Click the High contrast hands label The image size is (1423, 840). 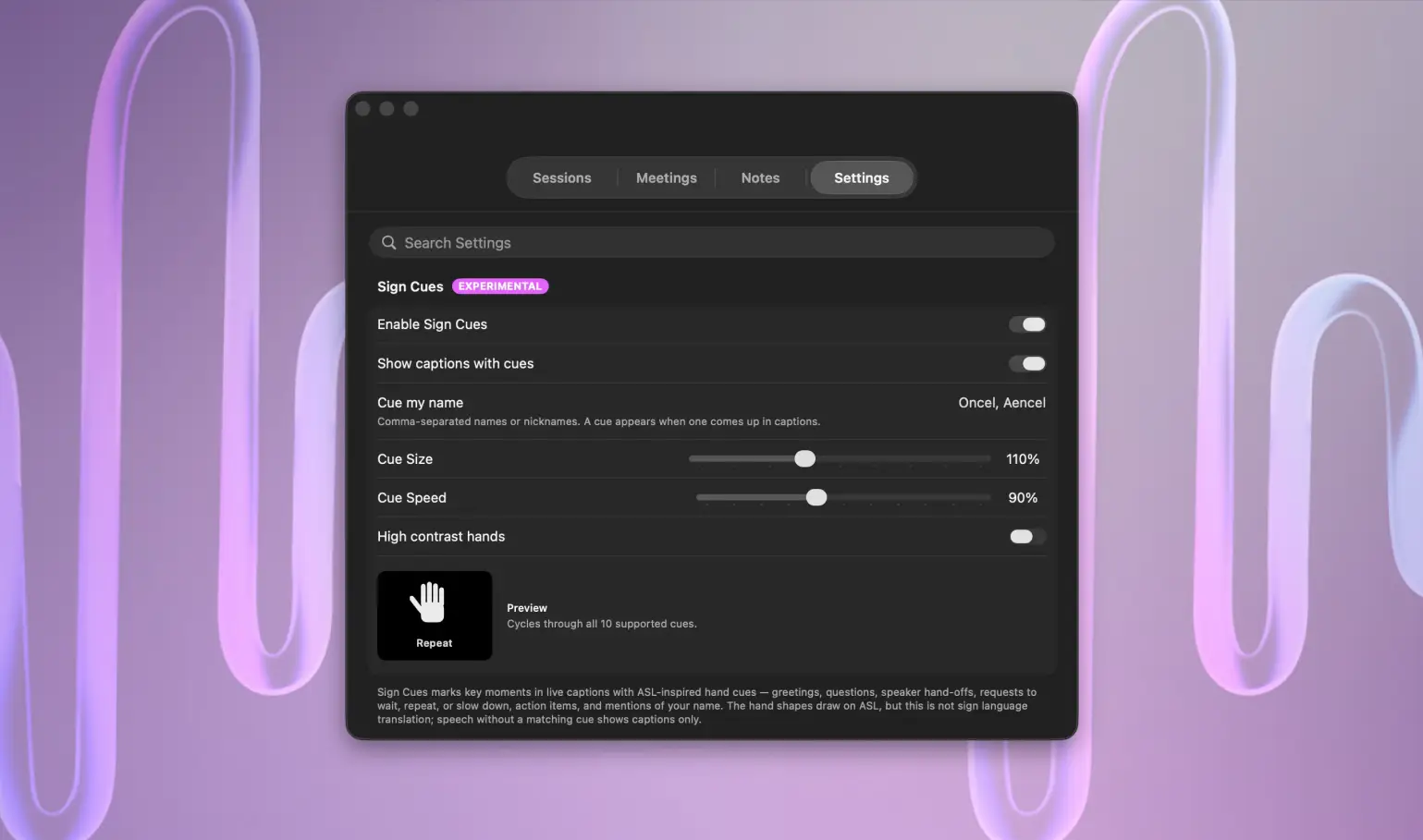[x=441, y=536]
